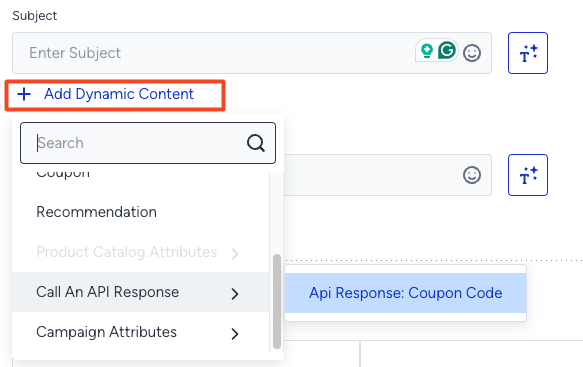Viewport: 583px width, 367px height.
Task: Click the AI text generator button beside second field
Action: 528,175
